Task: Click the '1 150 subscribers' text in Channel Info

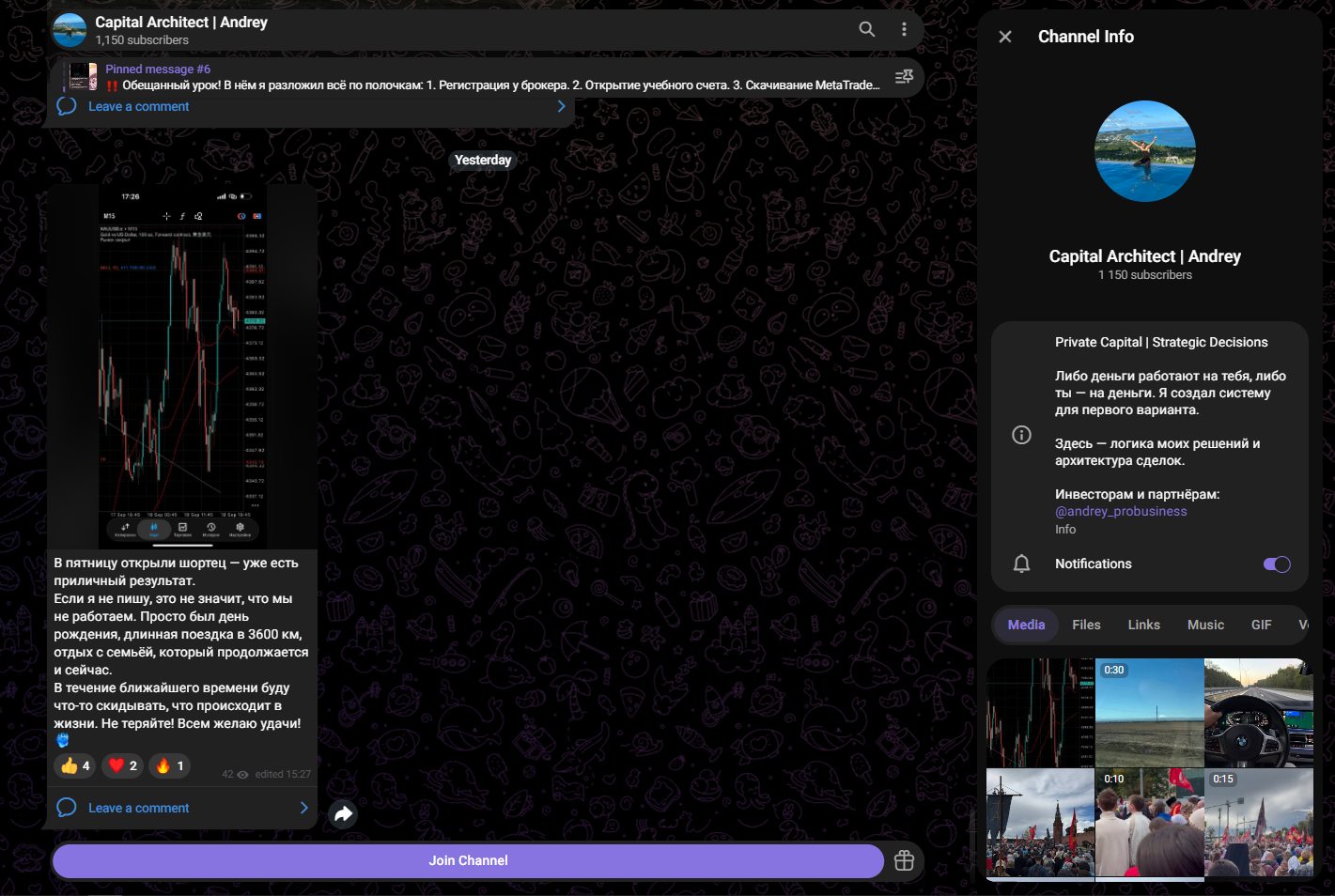Action: pos(1145,275)
